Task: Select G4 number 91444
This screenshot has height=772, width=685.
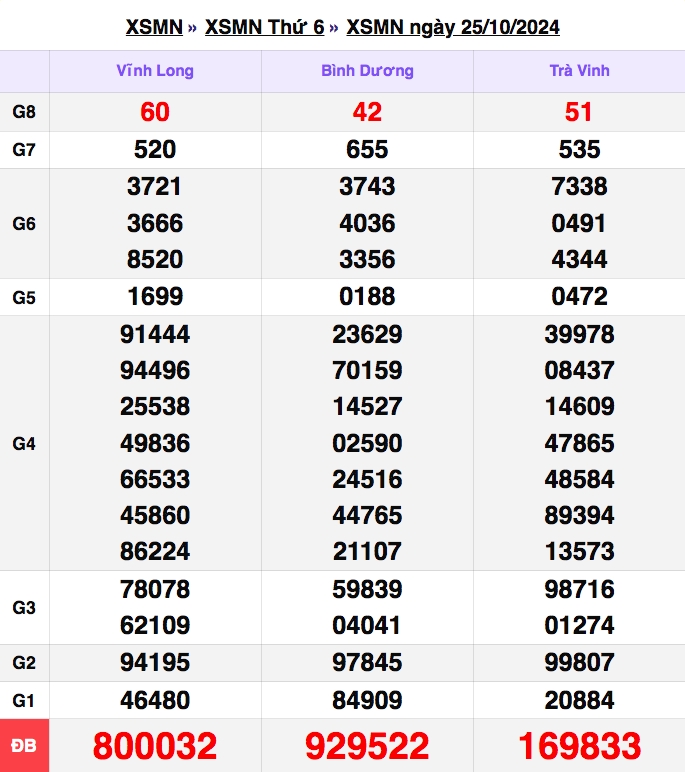Action: (x=155, y=334)
